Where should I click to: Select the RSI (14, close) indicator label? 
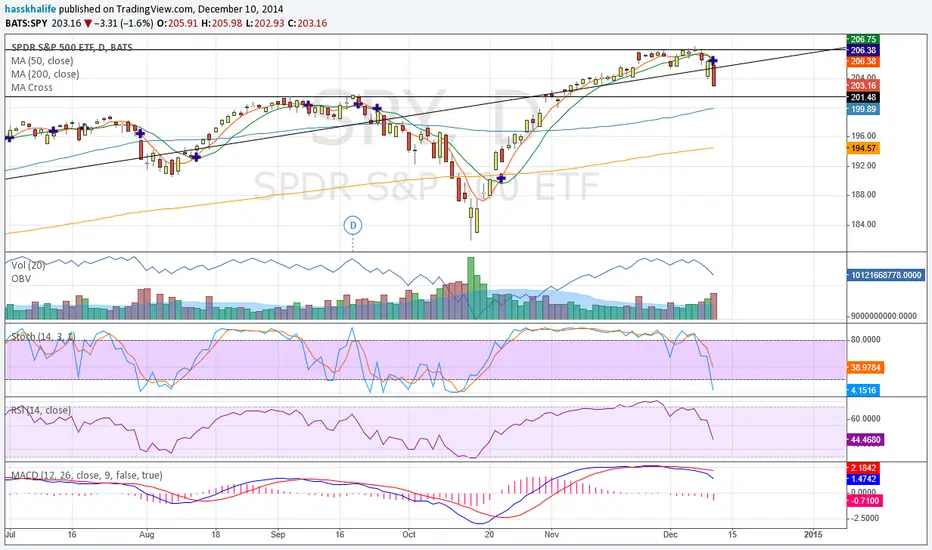click(x=41, y=410)
